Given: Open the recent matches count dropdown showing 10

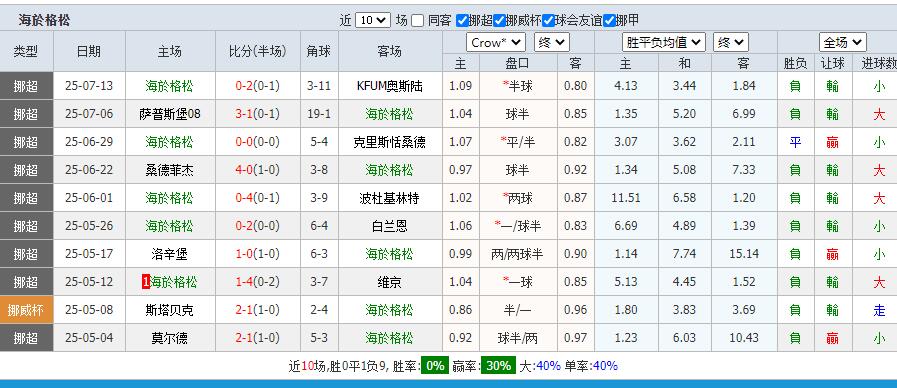Looking at the screenshot, I should [x=372, y=21].
